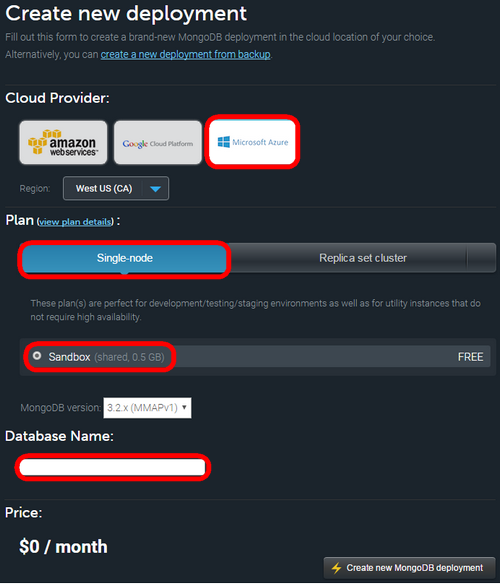Image resolution: width=500 pixels, height=584 pixels.
Task: Open the Region dropdown arrow
Action: tap(155, 189)
